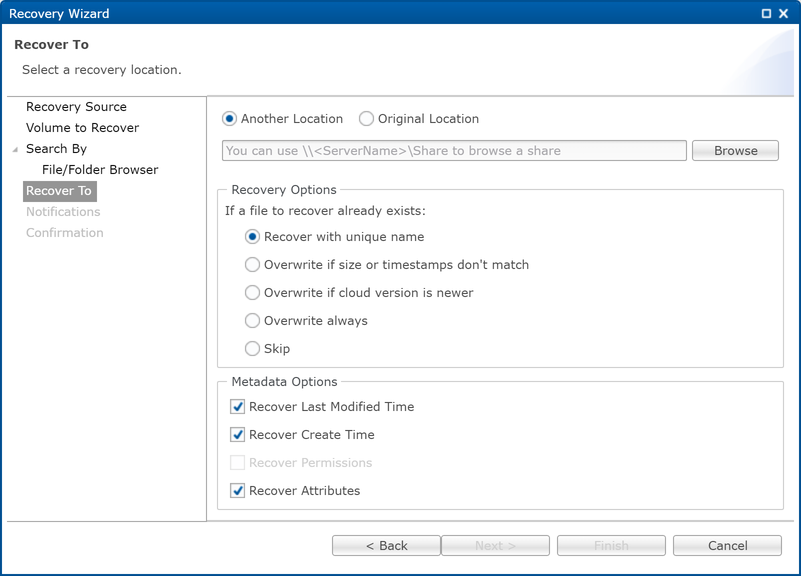Choose Overwrite if cloud version is newer
The image size is (801, 576).
(252, 293)
